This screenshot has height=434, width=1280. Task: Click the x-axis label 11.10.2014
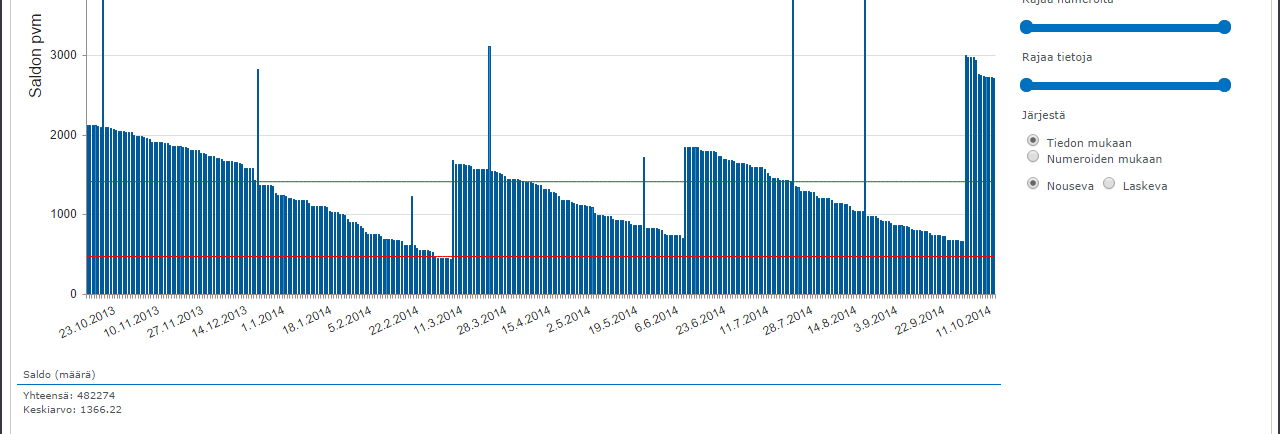965,324
